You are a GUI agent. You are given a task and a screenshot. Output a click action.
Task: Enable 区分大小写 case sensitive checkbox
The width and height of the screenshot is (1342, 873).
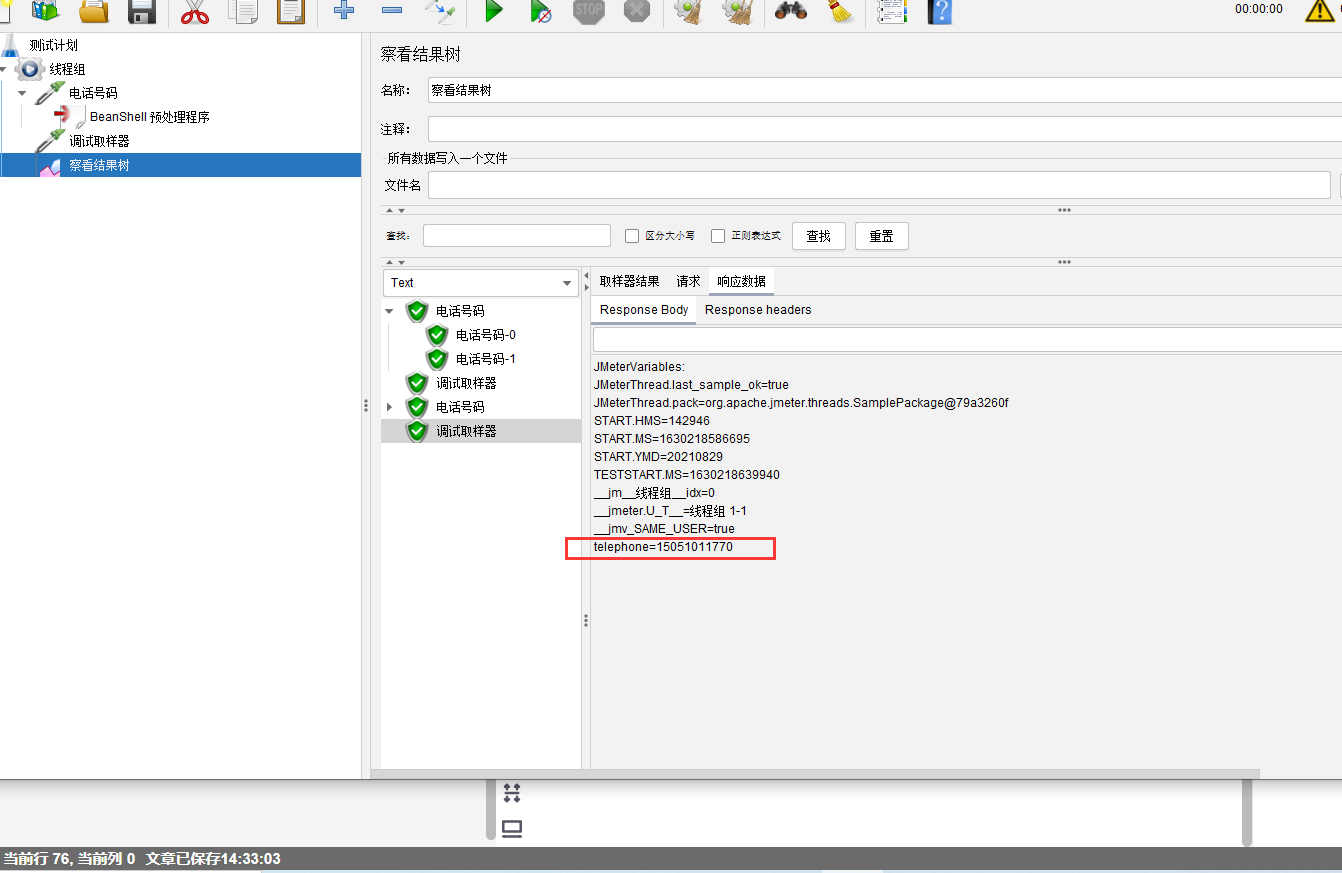[x=632, y=236]
